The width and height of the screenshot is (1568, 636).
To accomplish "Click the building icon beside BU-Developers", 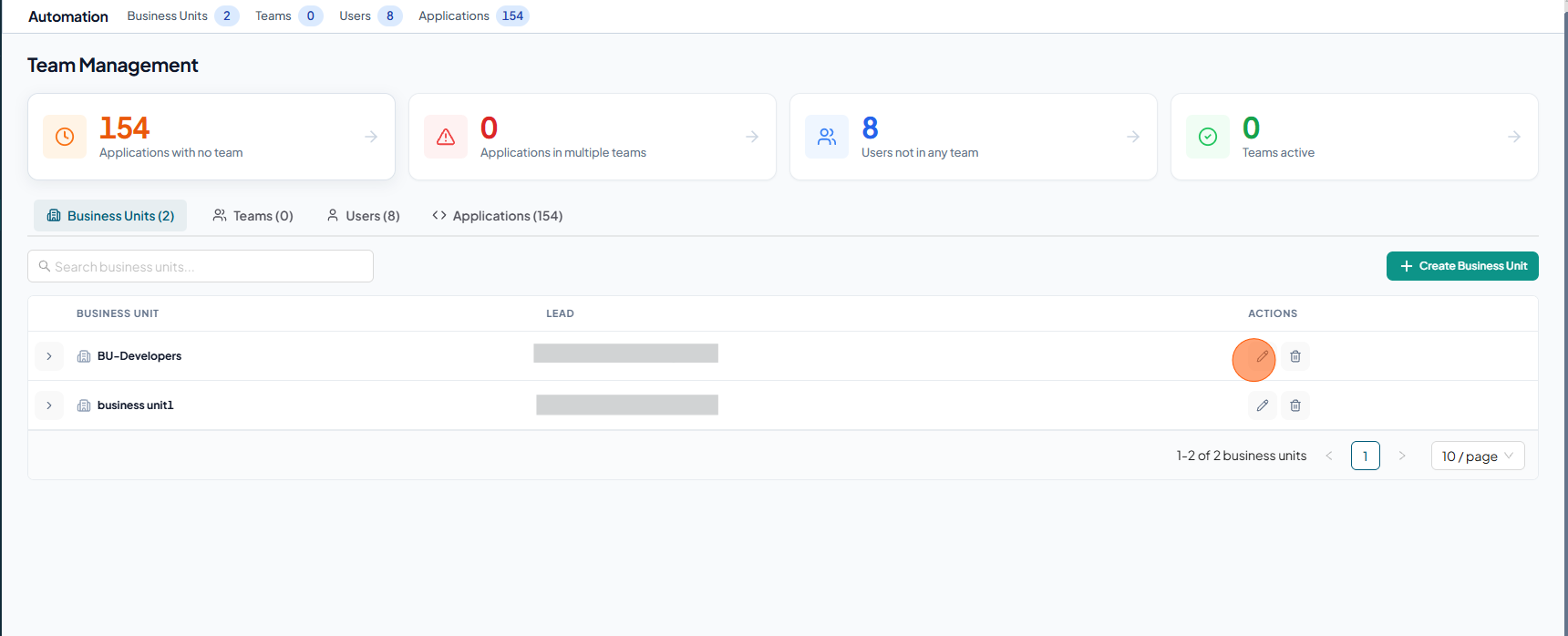I will click(84, 356).
